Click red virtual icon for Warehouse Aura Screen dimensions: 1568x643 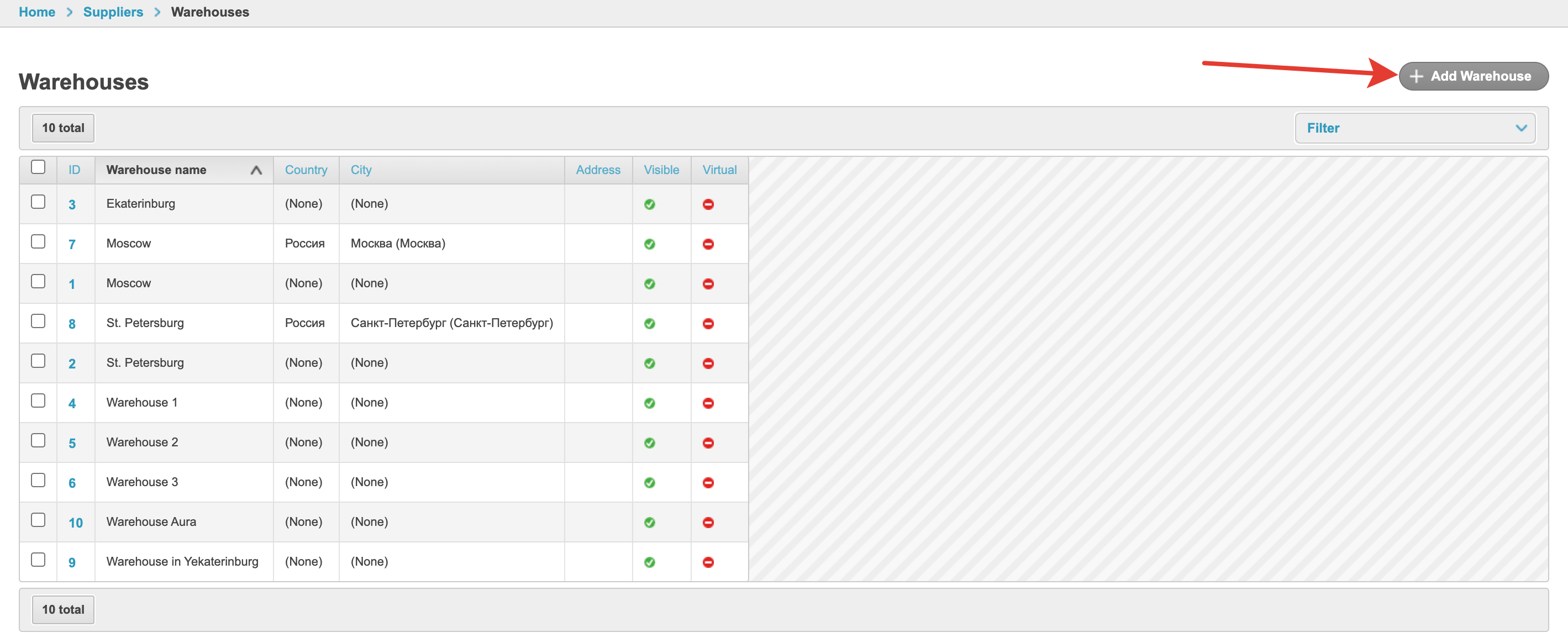[x=708, y=523]
